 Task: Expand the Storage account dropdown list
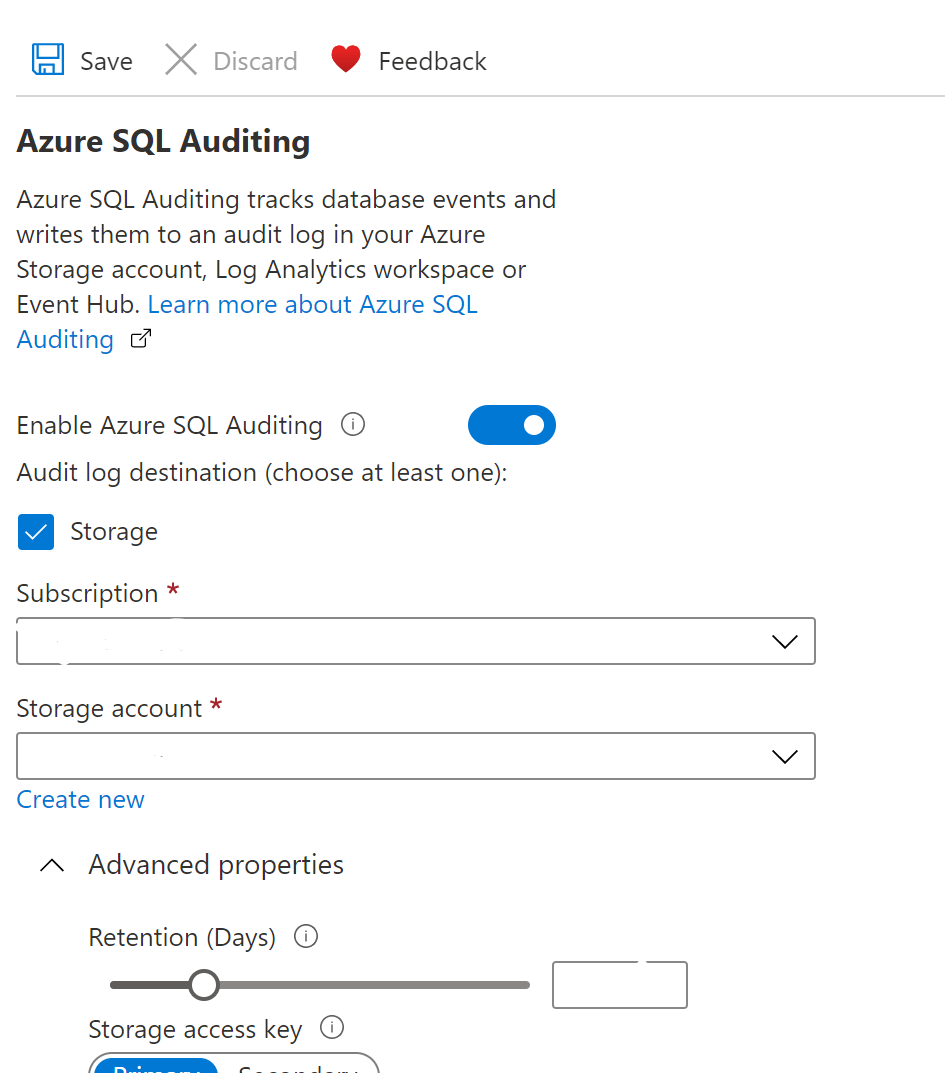415,756
